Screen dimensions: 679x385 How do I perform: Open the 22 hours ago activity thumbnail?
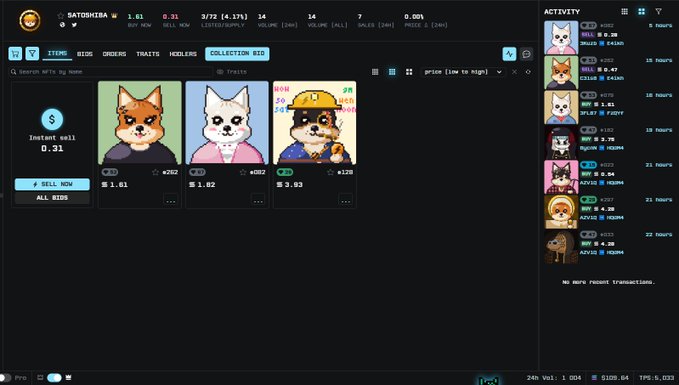point(561,247)
